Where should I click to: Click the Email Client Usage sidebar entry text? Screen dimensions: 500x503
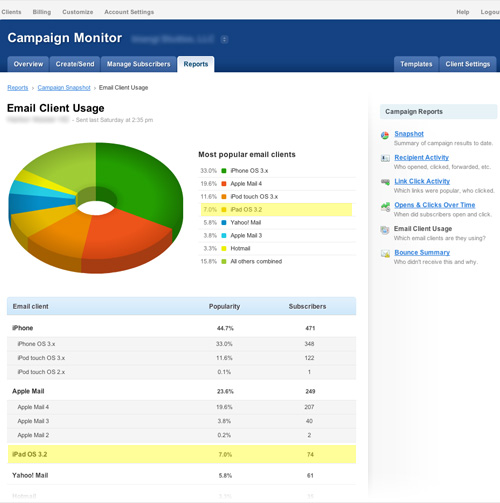[423, 229]
